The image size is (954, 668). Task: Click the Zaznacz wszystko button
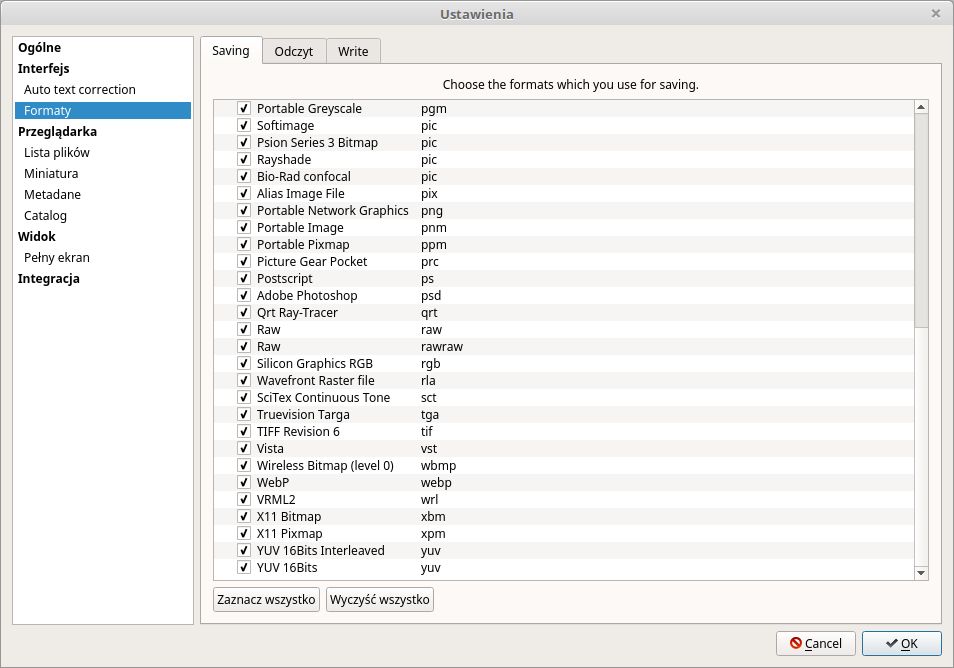266,600
